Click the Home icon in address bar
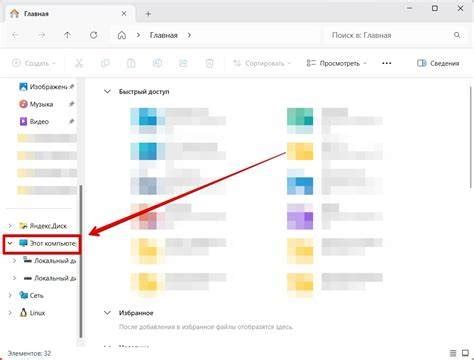The height and width of the screenshot is (360, 474). (122, 35)
